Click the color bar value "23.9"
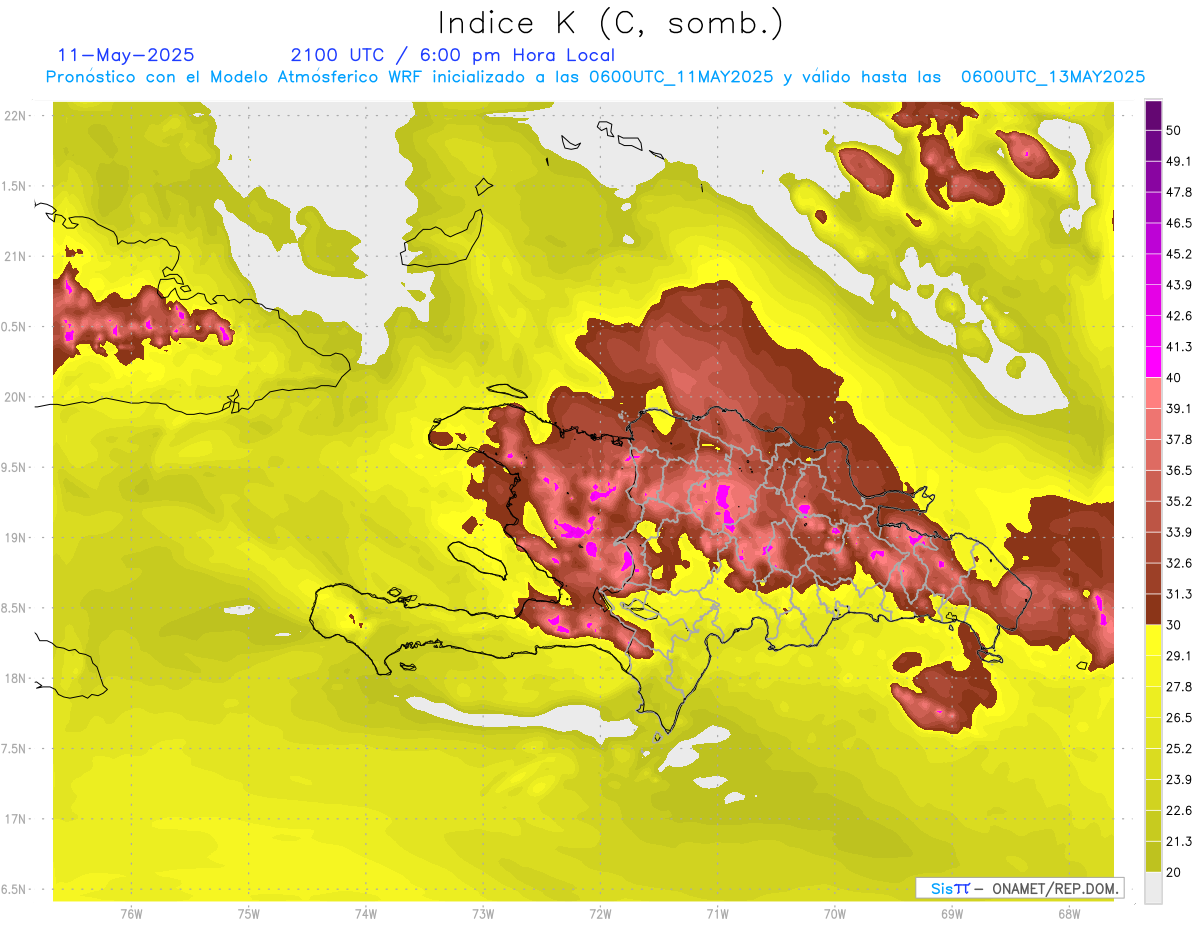 (1179, 780)
